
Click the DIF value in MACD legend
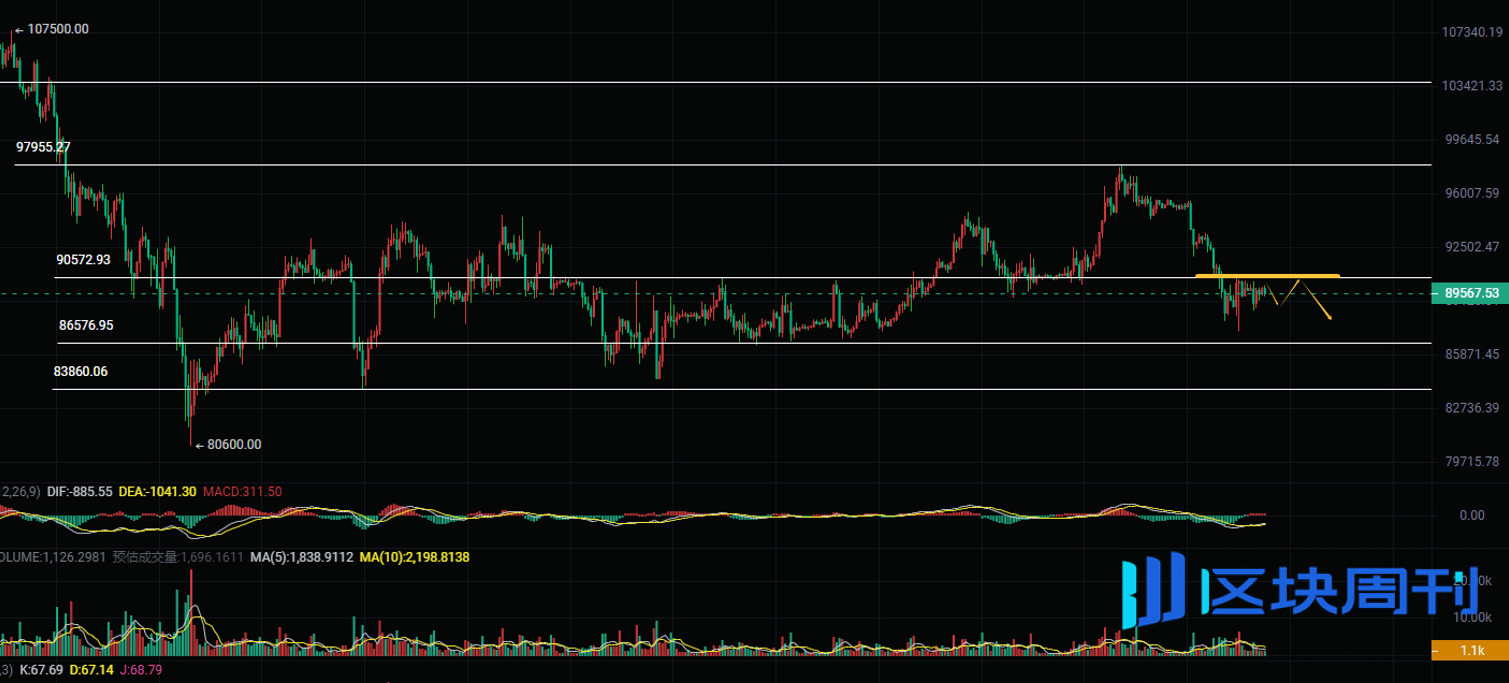coord(79,492)
